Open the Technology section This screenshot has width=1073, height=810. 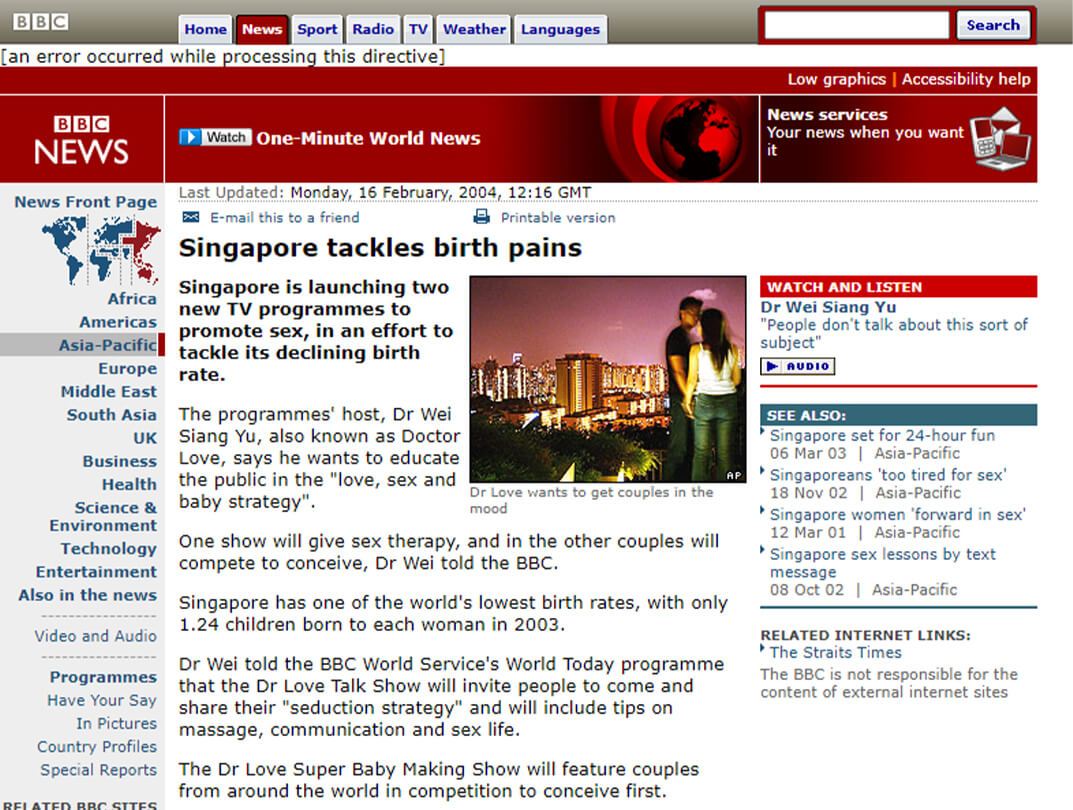pos(108,549)
